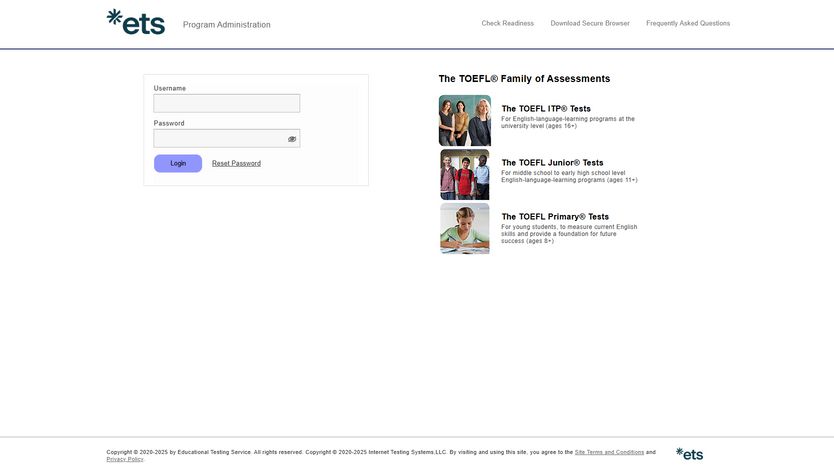
Task: Go to Frequently Asked Questions
Action: 688,23
